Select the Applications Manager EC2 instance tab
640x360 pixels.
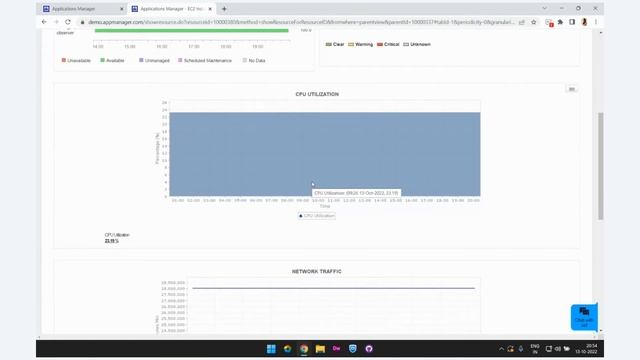(171, 9)
